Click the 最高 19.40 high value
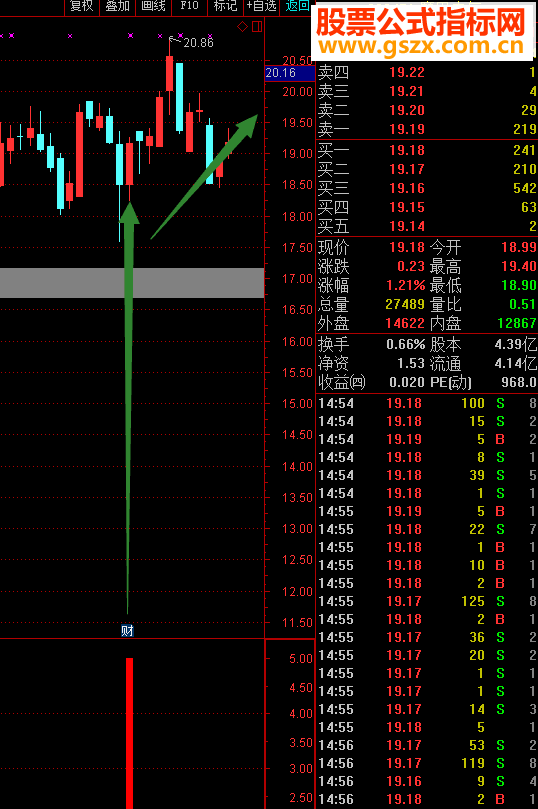538x809 pixels. [x=519, y=266]
